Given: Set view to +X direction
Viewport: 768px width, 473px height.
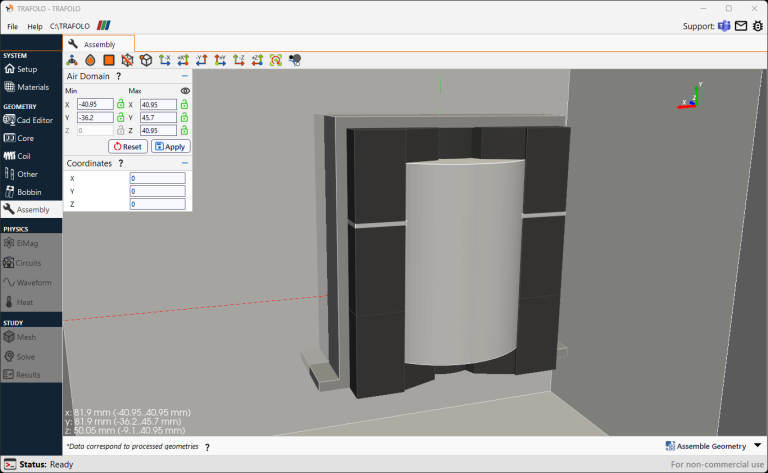Looking at the screenshot, I should pos(183,60).
